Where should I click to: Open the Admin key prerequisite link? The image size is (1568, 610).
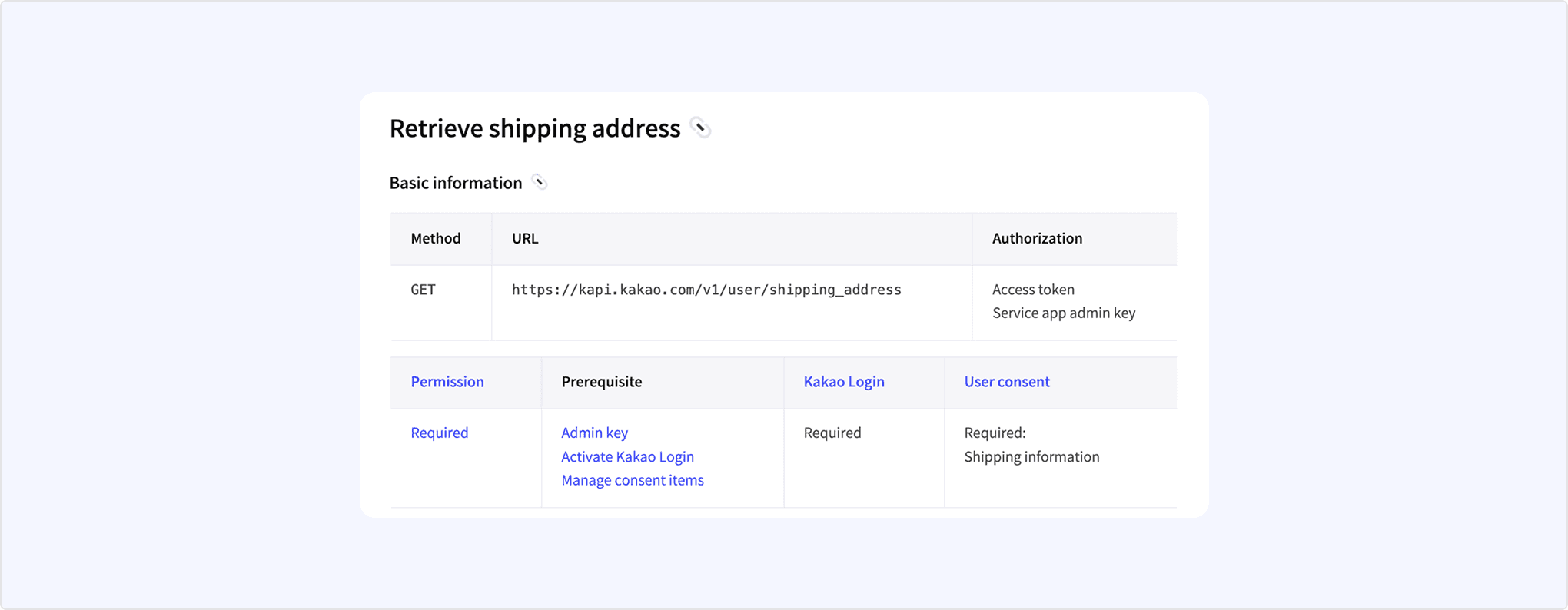click(594, 433)
